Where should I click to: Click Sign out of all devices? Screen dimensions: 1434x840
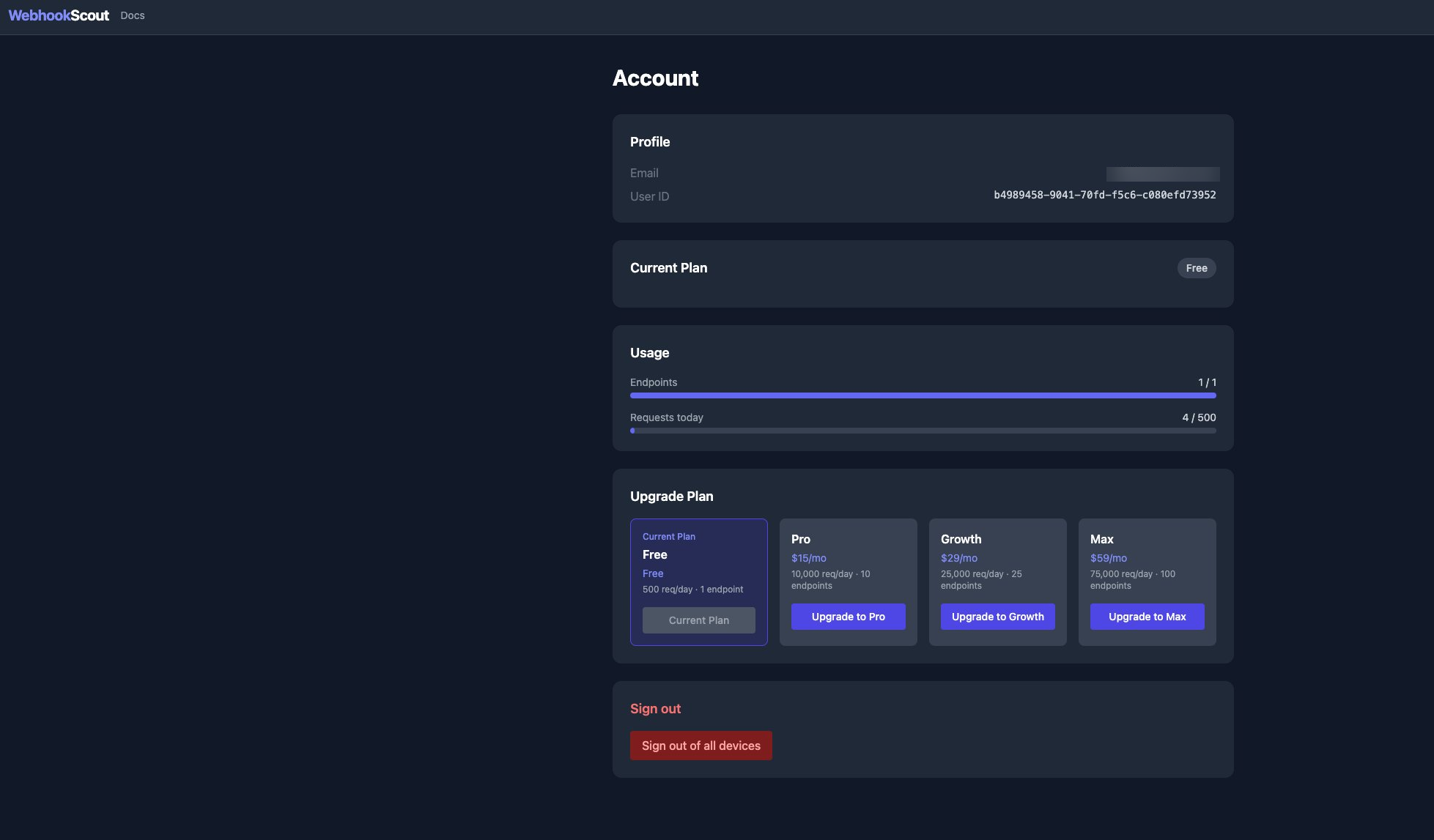[x=701, y=745]
